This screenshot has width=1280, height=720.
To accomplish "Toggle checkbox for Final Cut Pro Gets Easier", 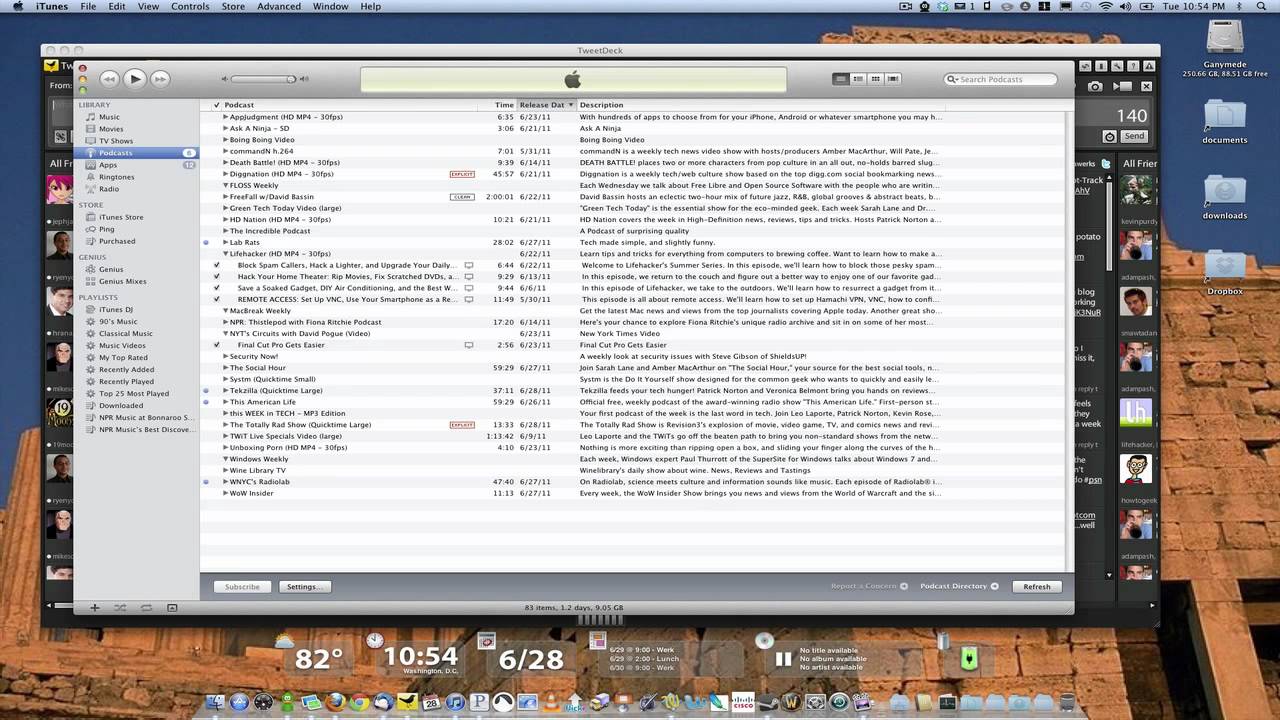I will click(217, 345).
